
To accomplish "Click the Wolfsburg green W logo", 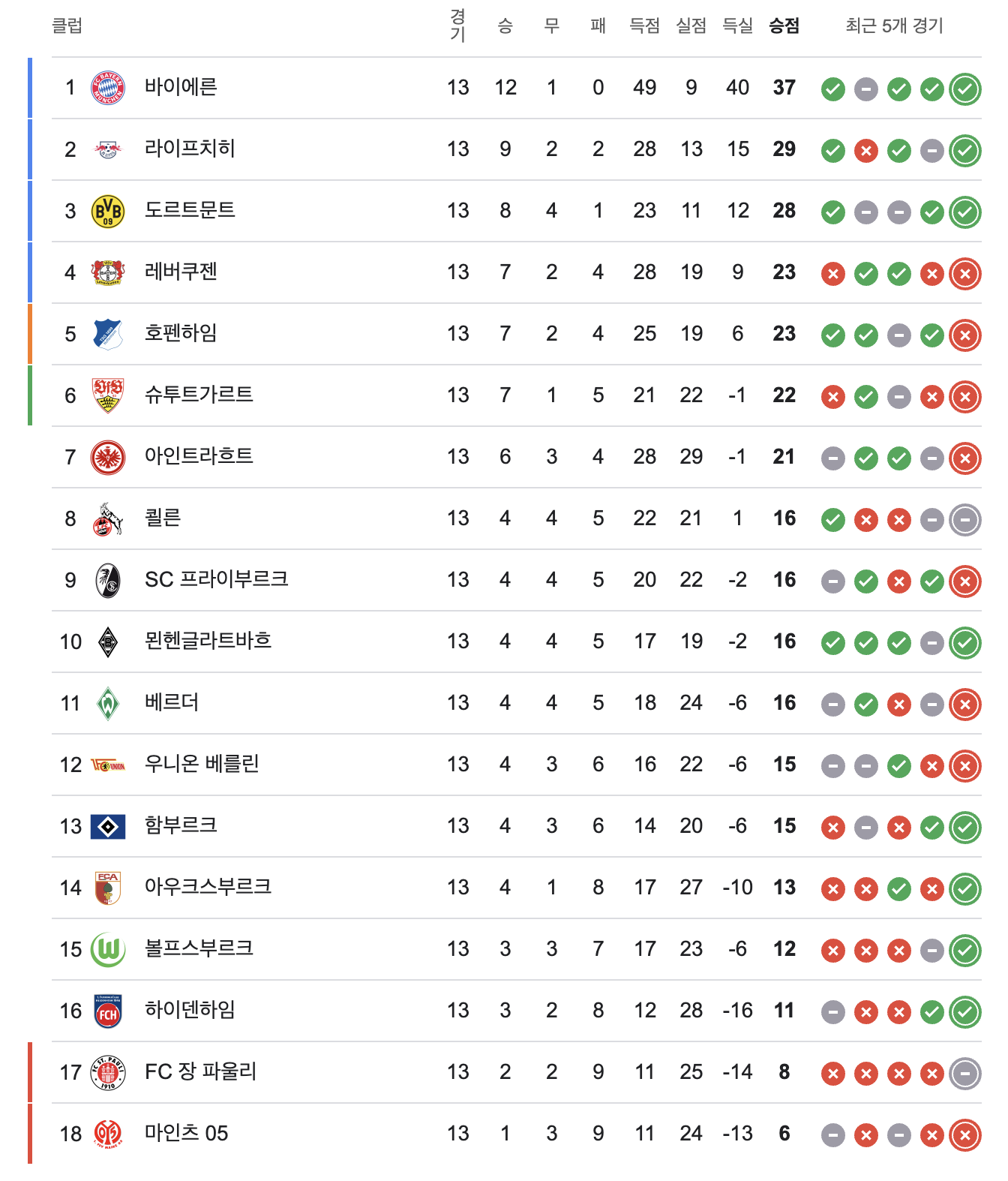I will (x=108, y=949).
